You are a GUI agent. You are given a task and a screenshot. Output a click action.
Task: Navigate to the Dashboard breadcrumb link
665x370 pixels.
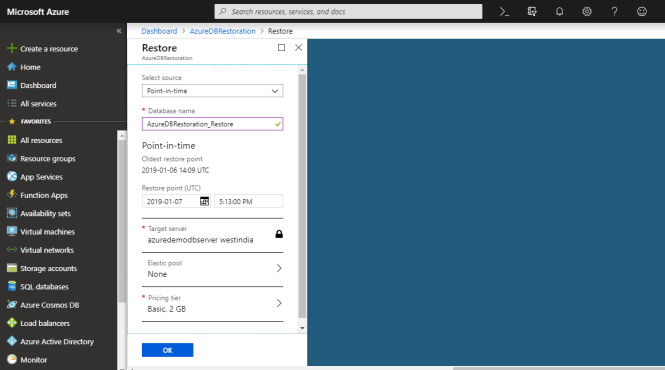click(159, 31)
